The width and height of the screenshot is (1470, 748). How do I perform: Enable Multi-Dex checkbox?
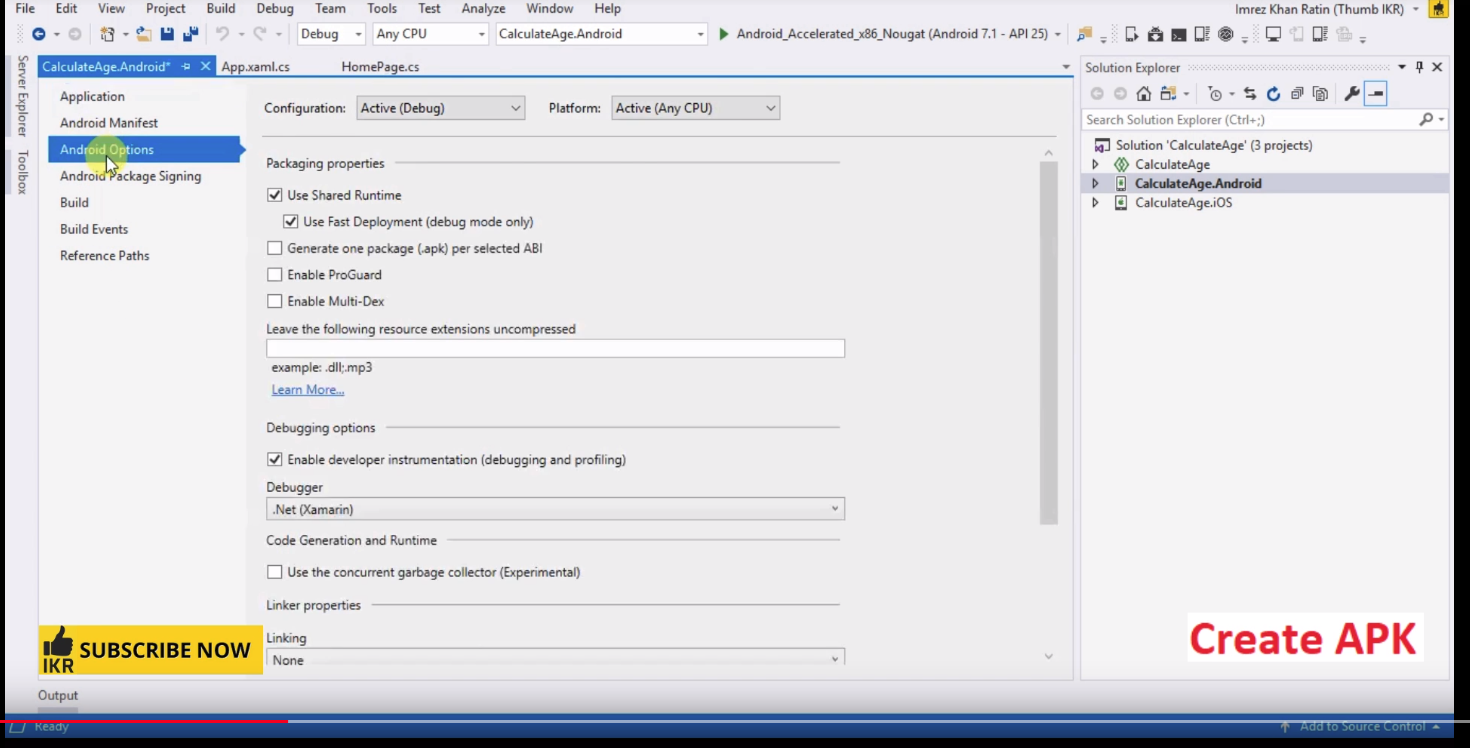275,301
